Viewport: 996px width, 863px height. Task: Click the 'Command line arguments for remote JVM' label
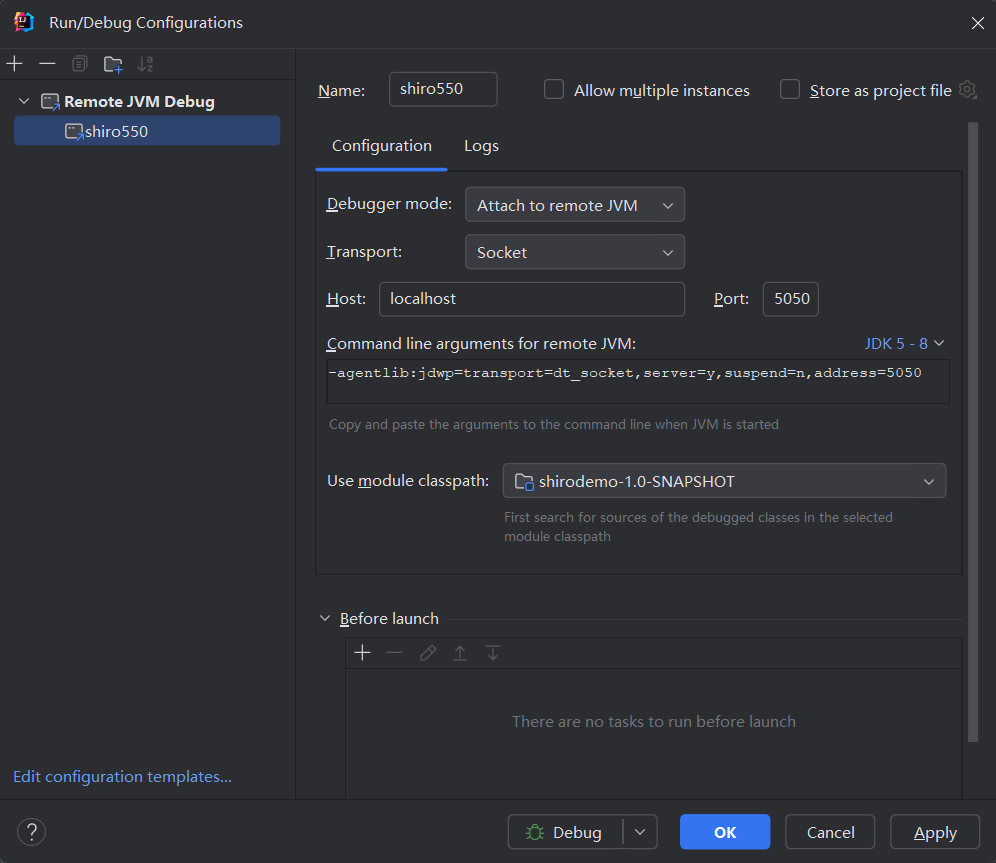pos(481,344)
